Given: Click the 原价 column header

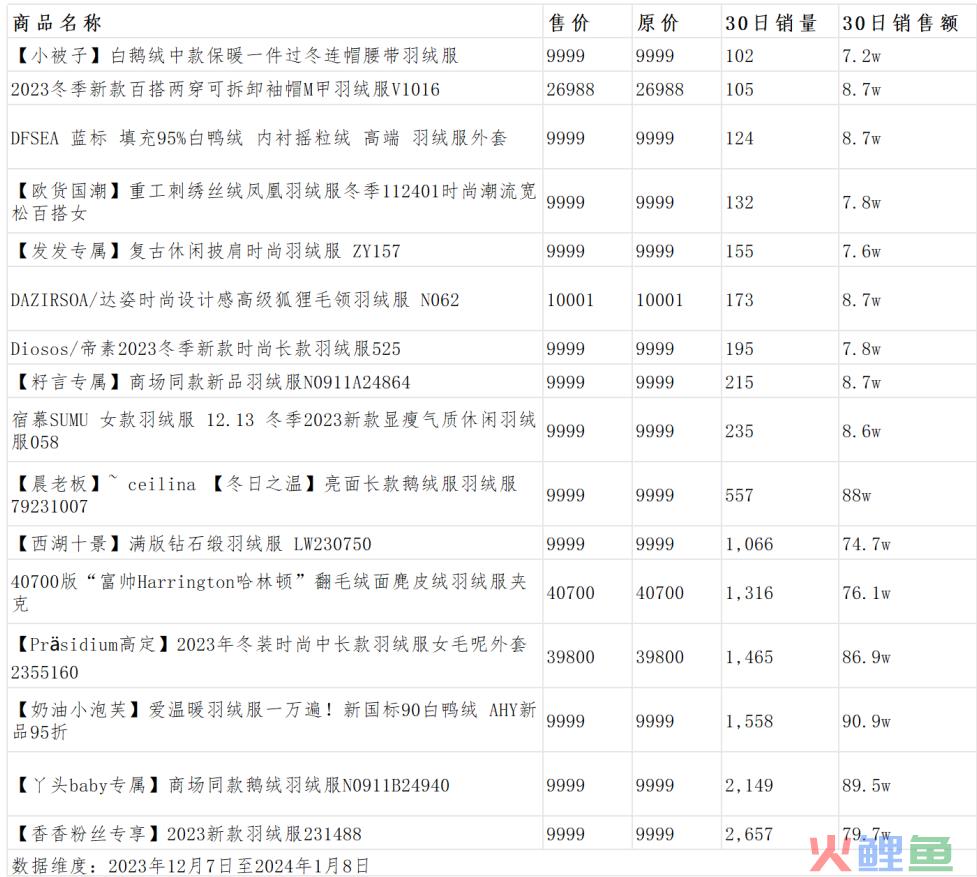Looking at the screenshot, I should coord(657,23).
